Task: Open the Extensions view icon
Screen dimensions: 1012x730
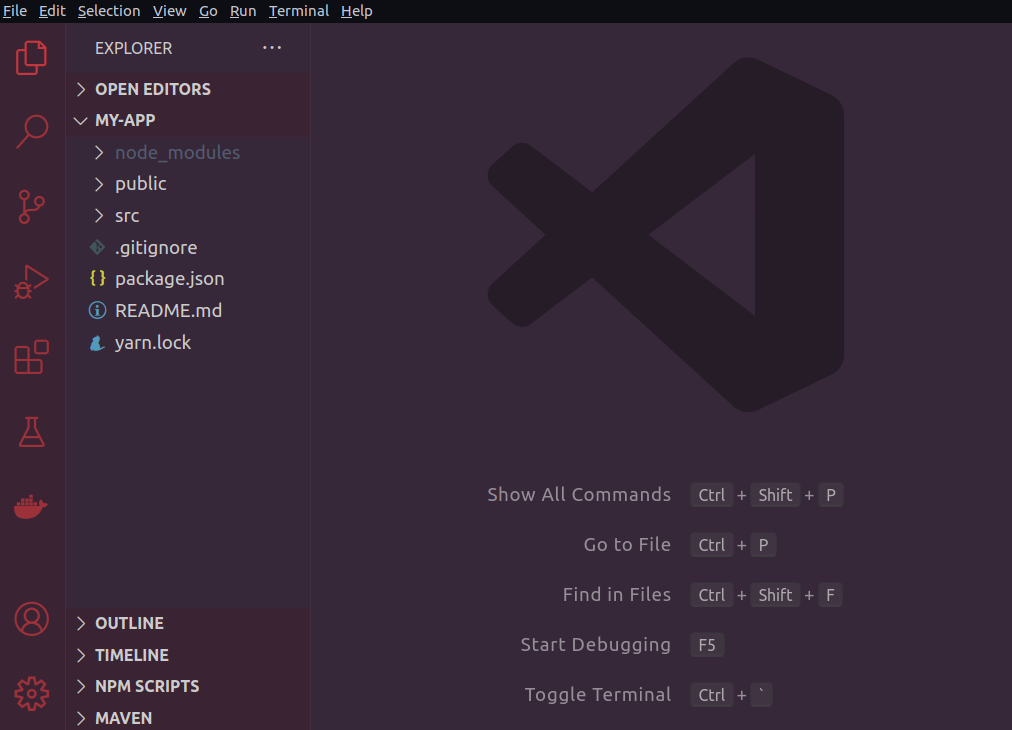Action: [x=32, y=357]
